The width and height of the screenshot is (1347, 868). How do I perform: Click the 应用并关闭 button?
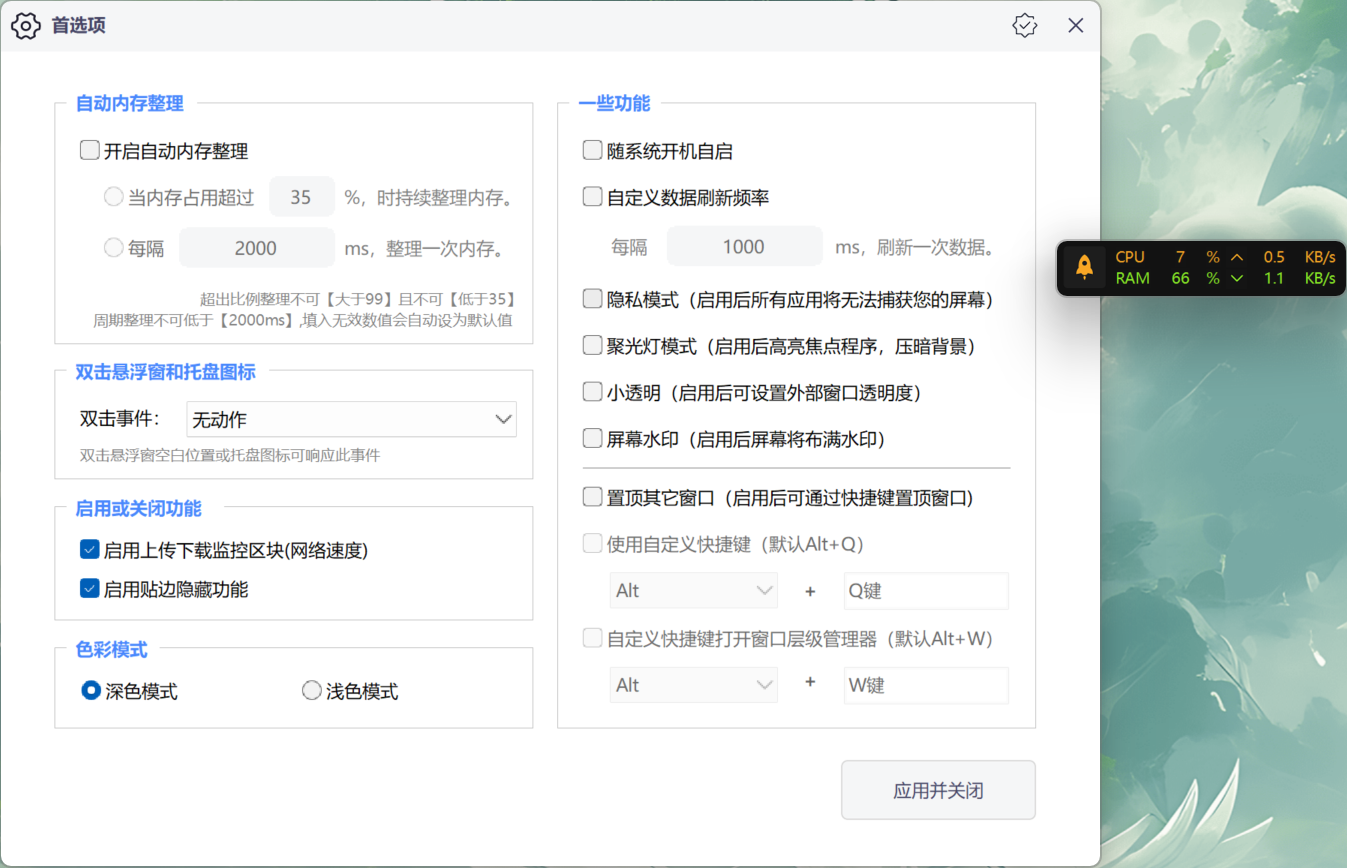click(937, 789)
